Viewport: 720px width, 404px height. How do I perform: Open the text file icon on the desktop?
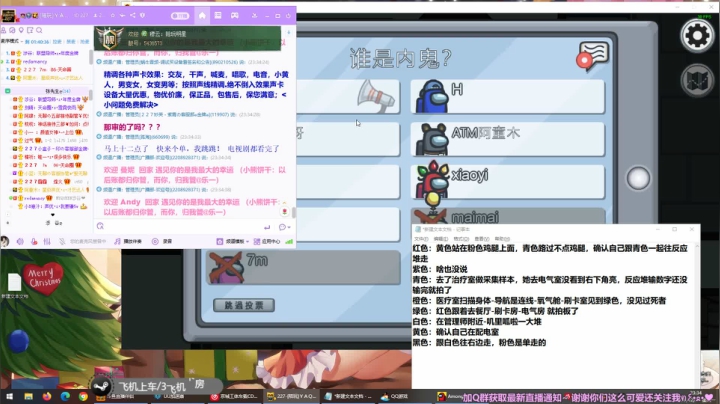(15, 286)
